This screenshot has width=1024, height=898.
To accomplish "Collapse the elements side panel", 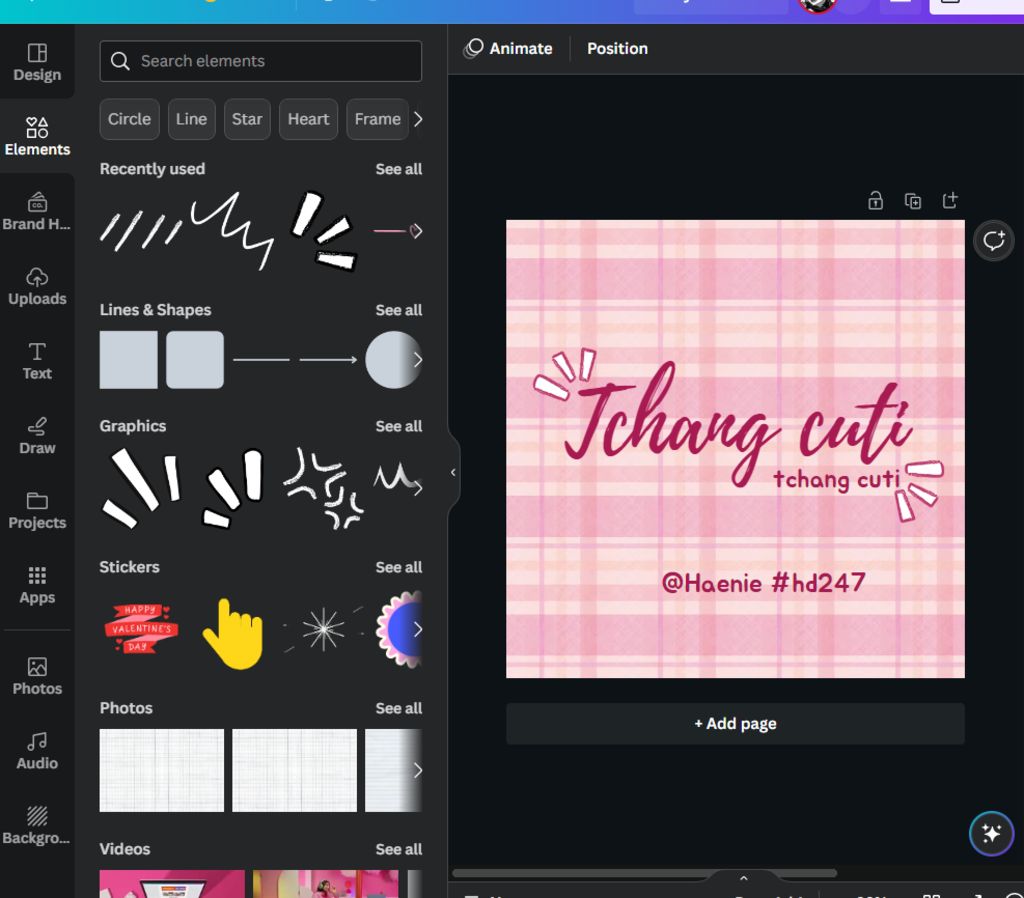I will pyautogui.click(x=452, y=472).
